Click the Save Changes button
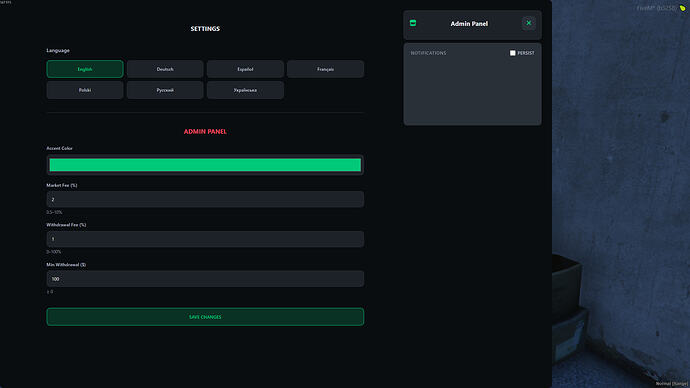Image resolution: width=690 pixels, height=388 pixels. tap(205, 317)
